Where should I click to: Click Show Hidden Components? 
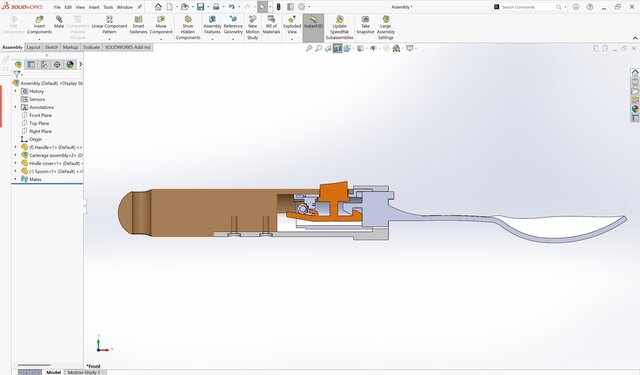point(188,28)
